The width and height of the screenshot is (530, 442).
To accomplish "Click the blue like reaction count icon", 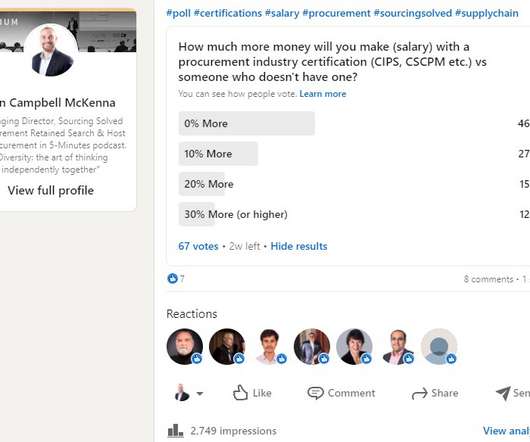I will [172, 278].
